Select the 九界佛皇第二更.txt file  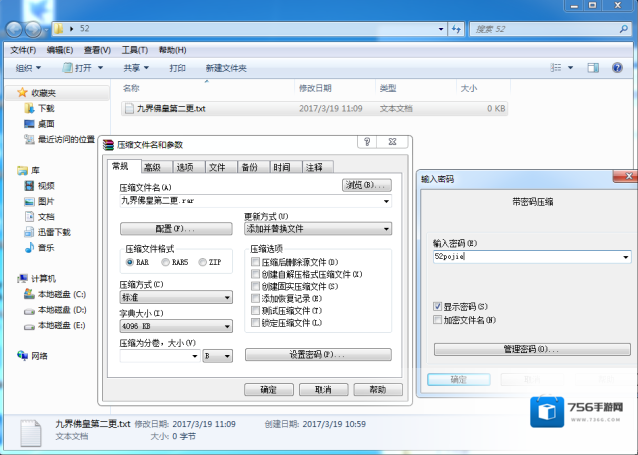click(x=170, y=108)
